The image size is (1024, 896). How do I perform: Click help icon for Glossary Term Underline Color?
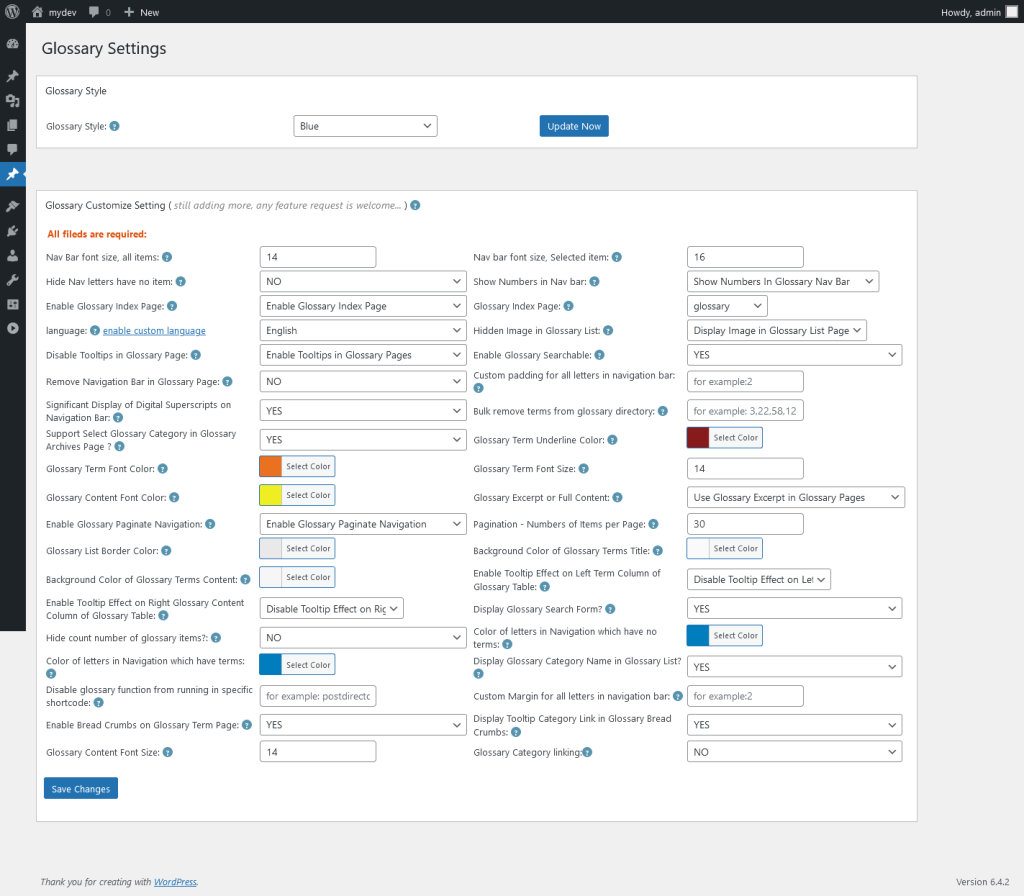(x=613, y=440)
